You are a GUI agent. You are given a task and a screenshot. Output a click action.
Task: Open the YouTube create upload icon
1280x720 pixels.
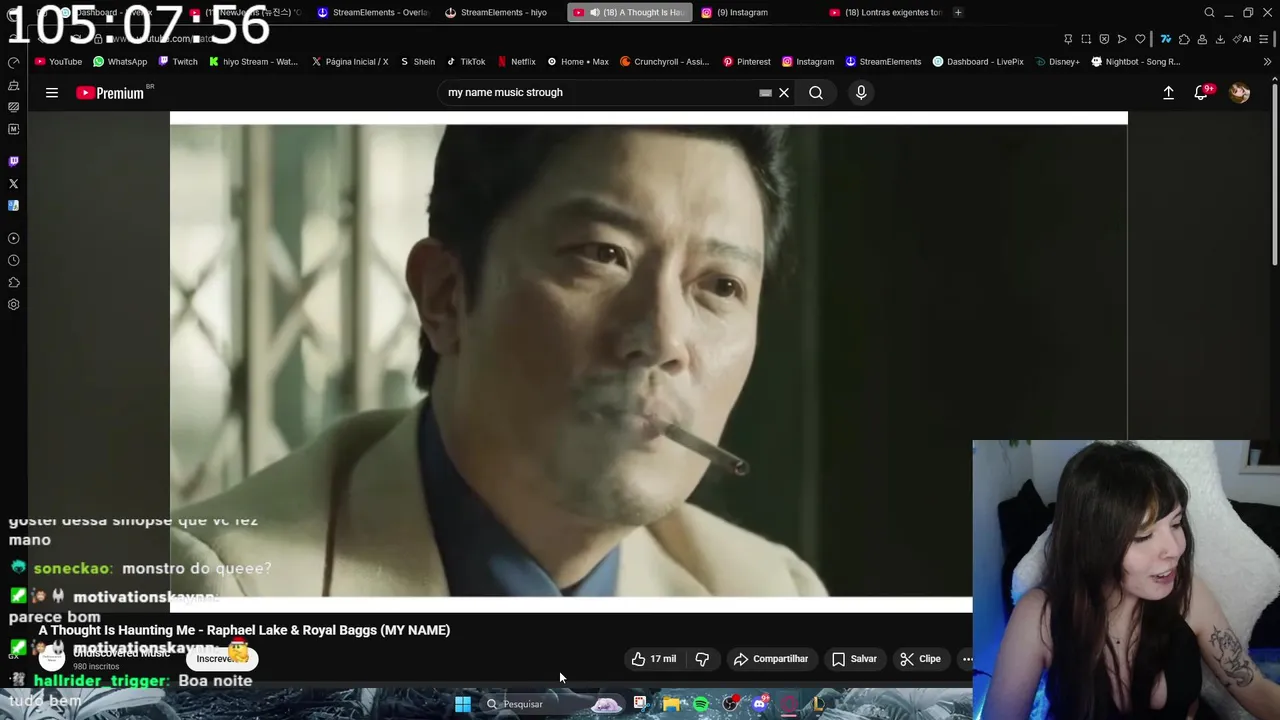click(x=1168, y=93)
